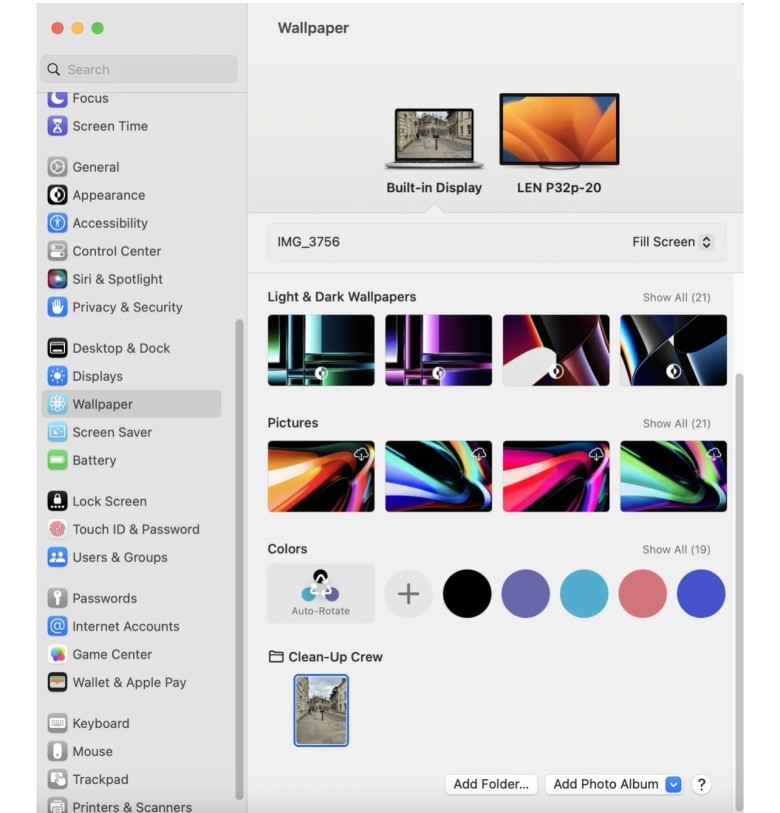Viewport: 780px width, 813px height.
Task: Open Touch ID & Password settings
Action: tap(135, 529)
